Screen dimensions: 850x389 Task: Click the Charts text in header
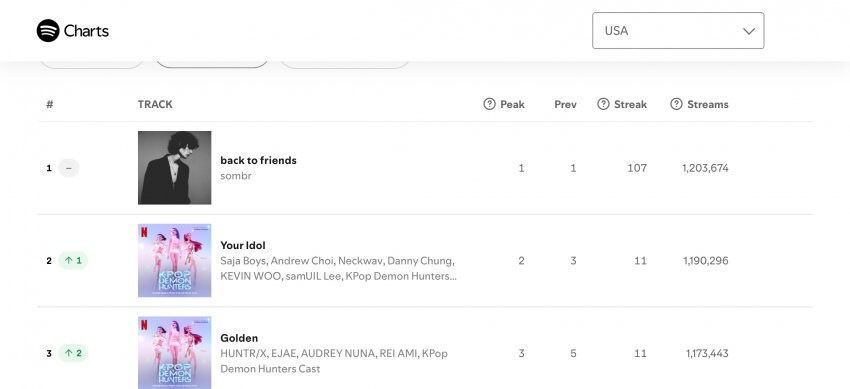click(86, 31)
